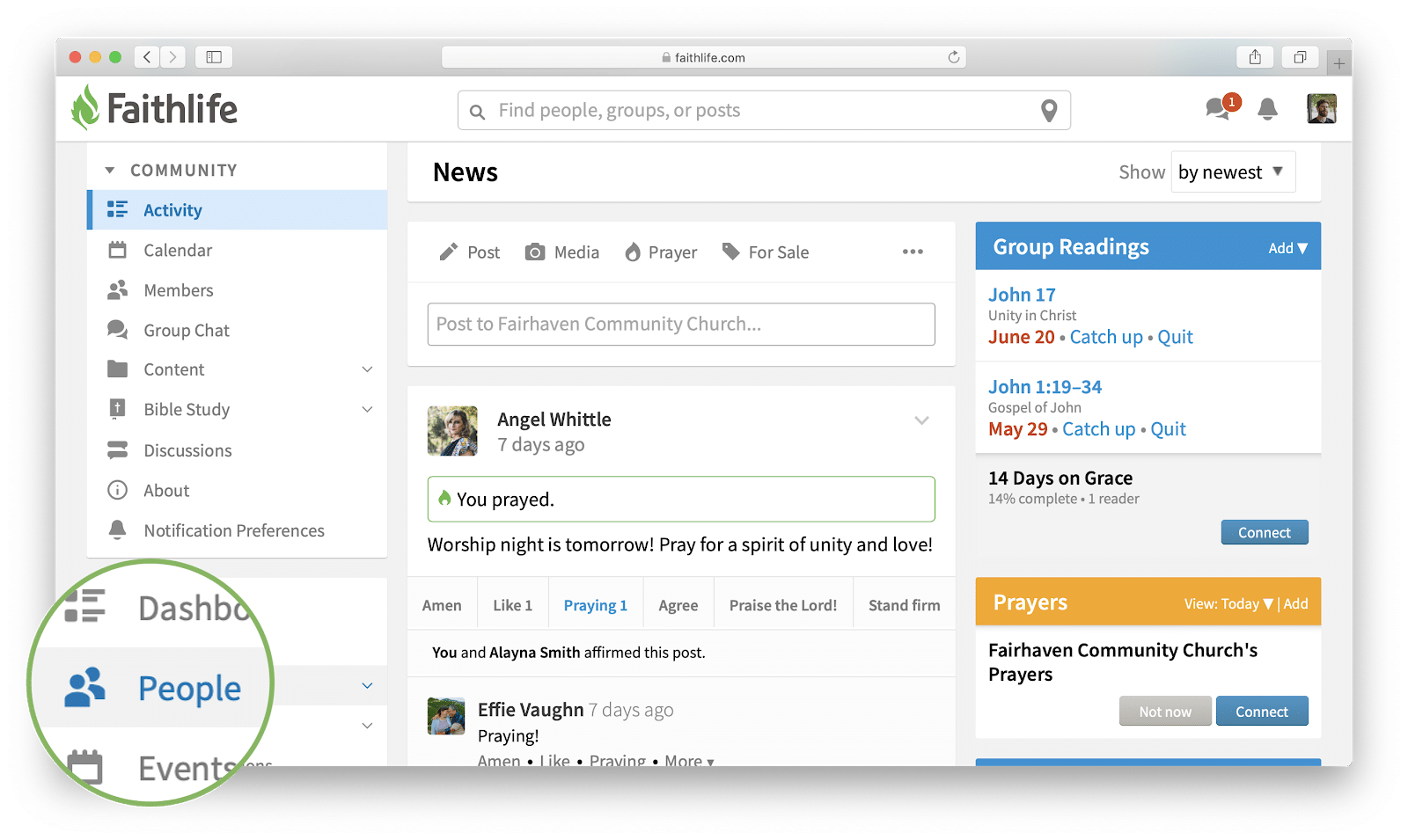Focus the Find people, groups, or posts field

764,110
